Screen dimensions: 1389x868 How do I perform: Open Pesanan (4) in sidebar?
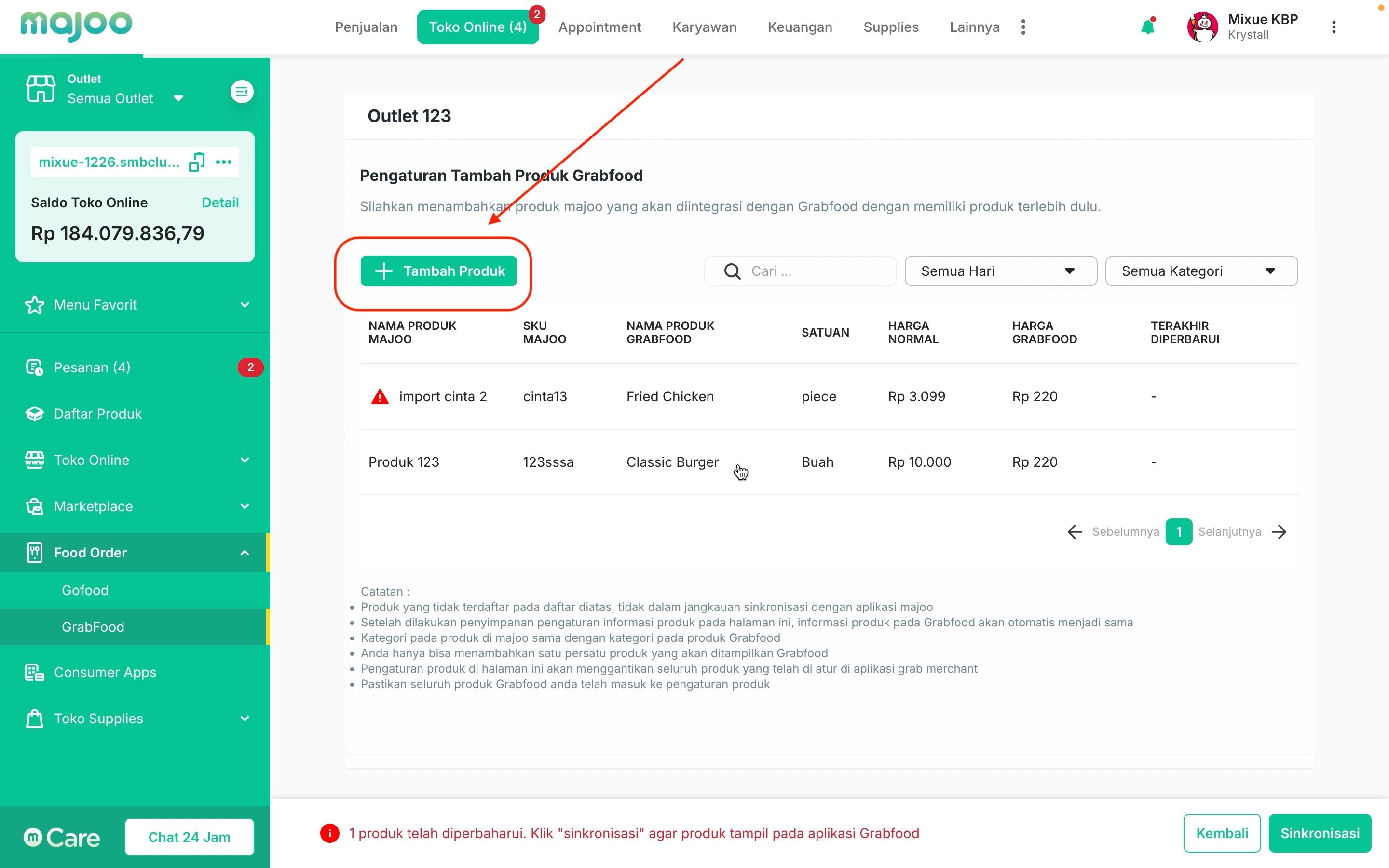pos(92,367)
